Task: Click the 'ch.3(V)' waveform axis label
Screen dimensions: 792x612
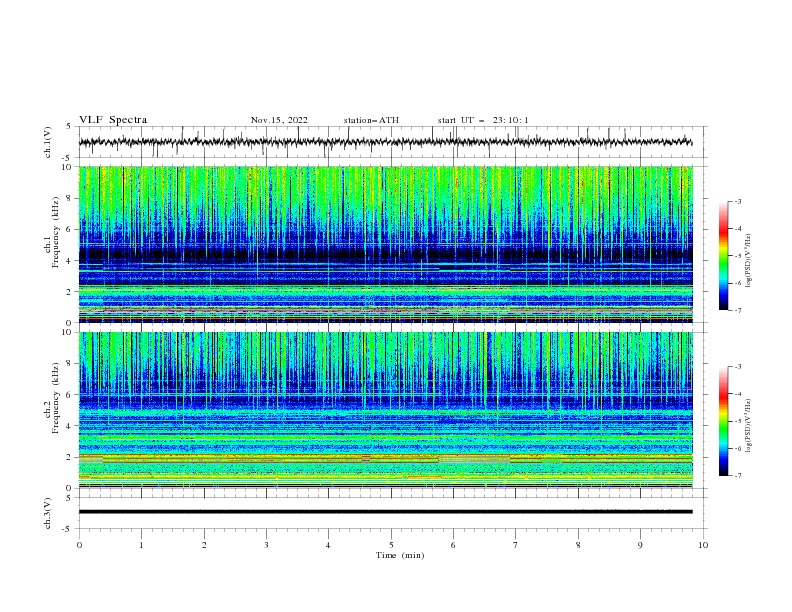Action: pos(48,513)
